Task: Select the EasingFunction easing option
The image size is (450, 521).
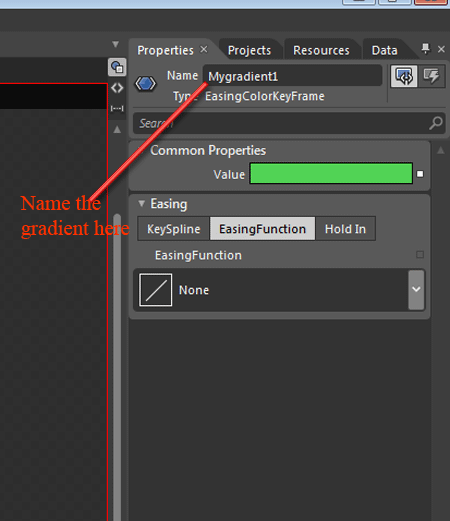Action: tap(262, 229)
